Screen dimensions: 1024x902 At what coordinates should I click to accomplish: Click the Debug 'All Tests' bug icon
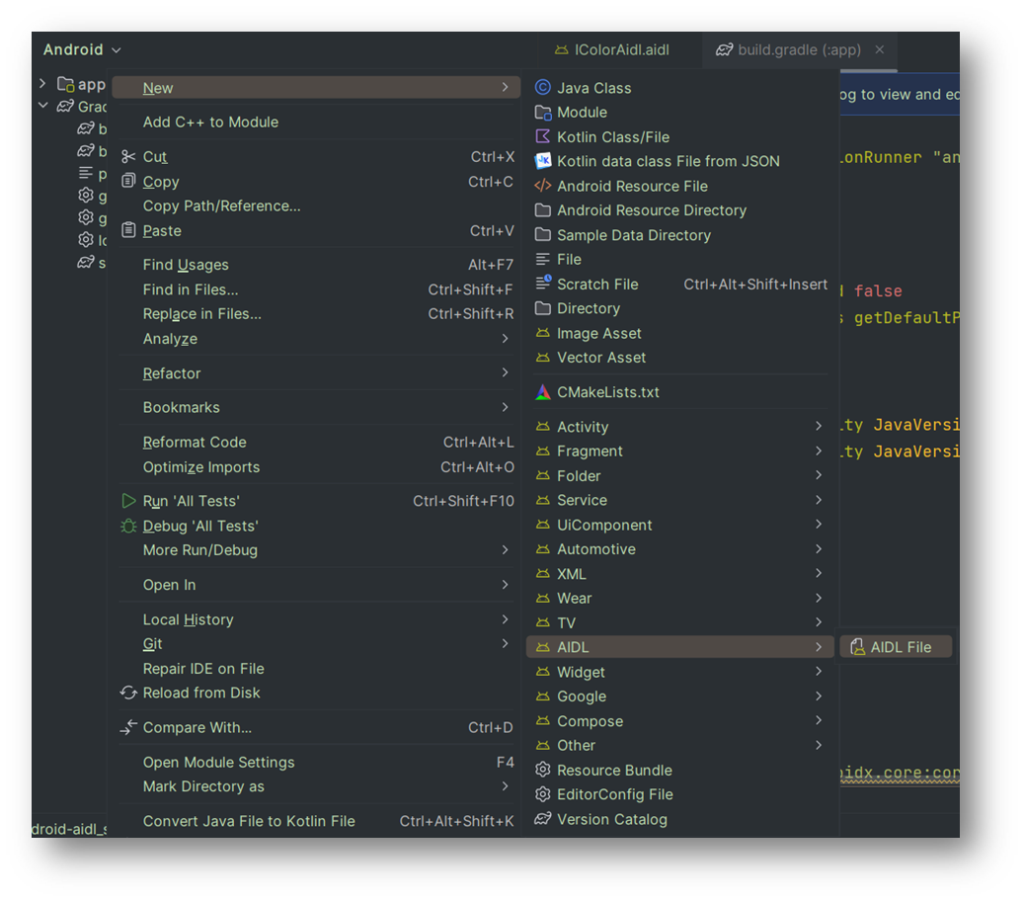pyautogui.click(x=128, y=526)
